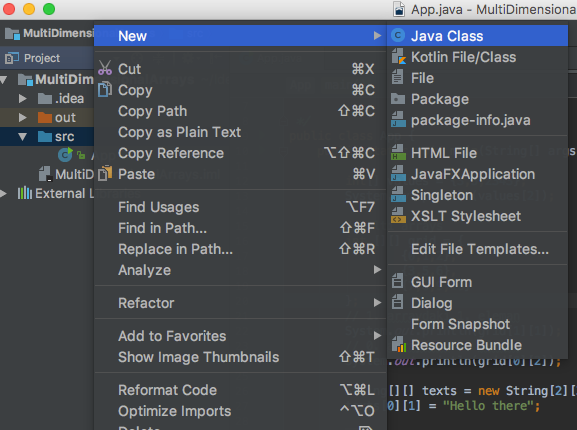Viewport: 577px width, 430px height.
Task: Click the External Libraries bars icon
Action: 25,193
